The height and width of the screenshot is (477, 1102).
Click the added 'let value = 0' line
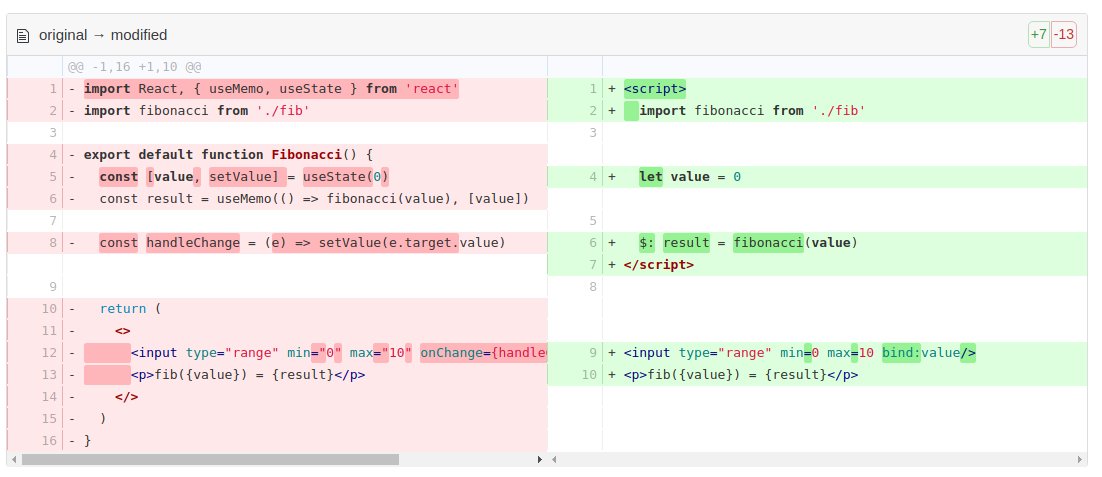coord(690,177)
